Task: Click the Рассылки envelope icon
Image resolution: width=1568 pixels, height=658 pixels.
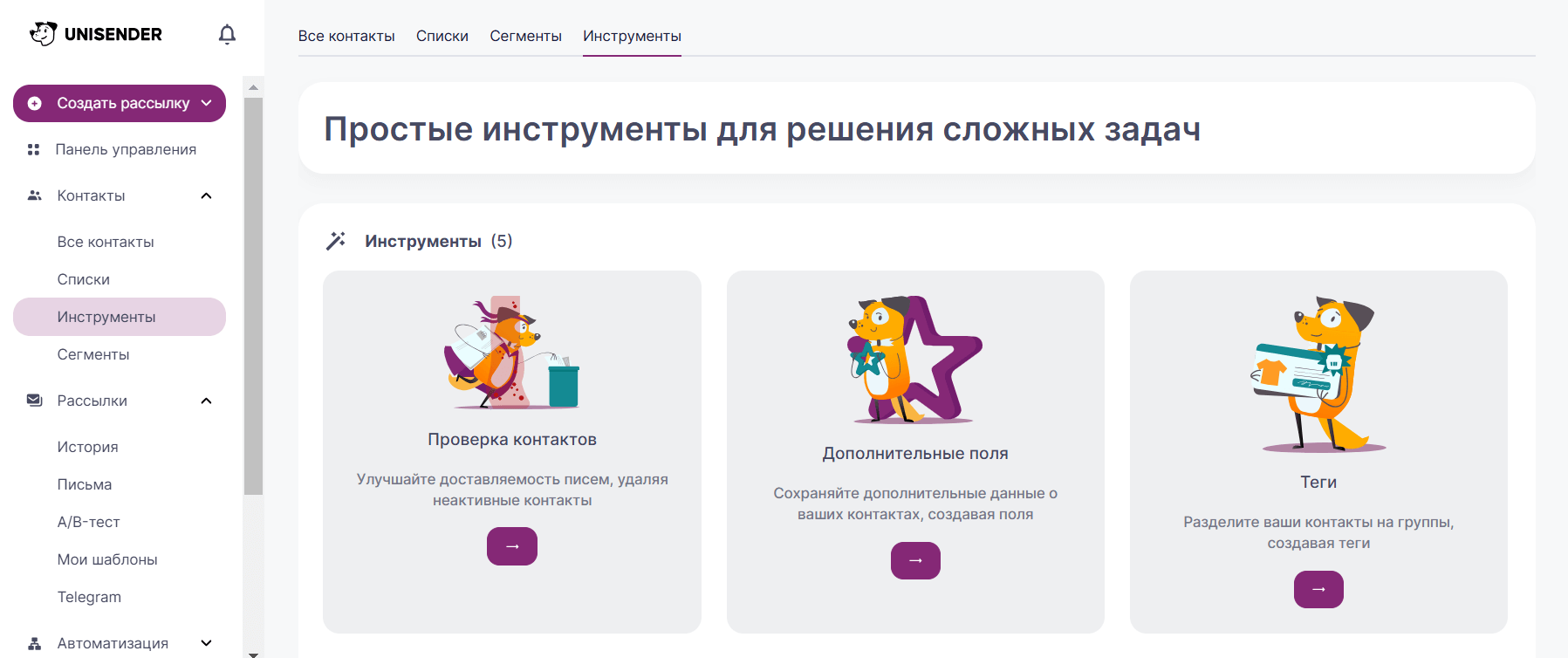Action: click(35, 401)
